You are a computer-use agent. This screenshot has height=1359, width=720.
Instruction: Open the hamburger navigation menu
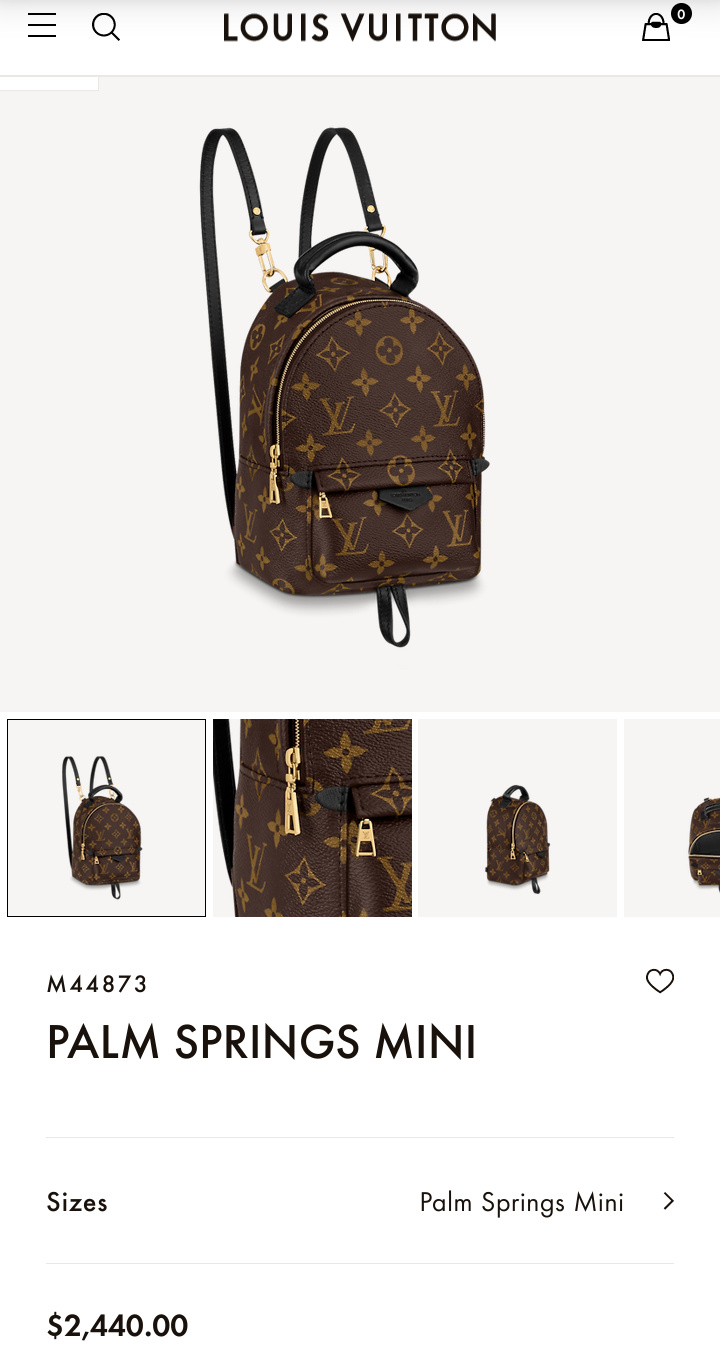(42, 26)
